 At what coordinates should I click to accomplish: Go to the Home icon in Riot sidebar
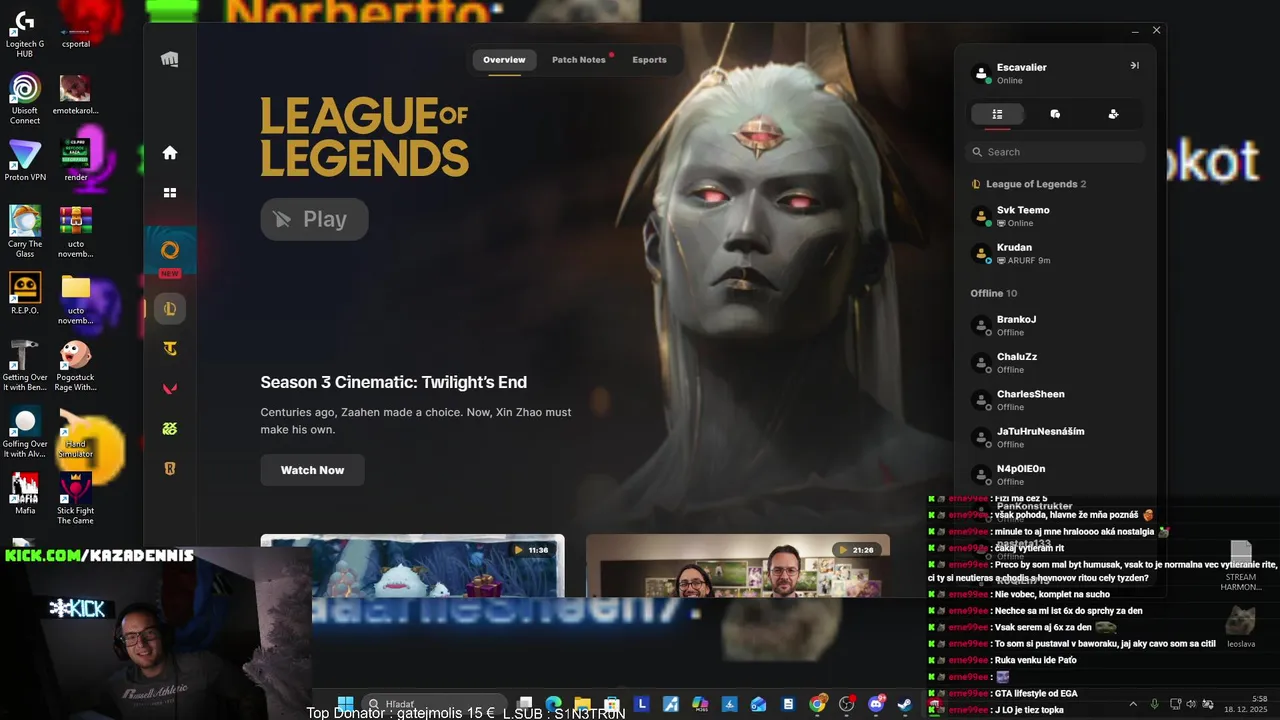pyautogui.click(x=170, y=152)
